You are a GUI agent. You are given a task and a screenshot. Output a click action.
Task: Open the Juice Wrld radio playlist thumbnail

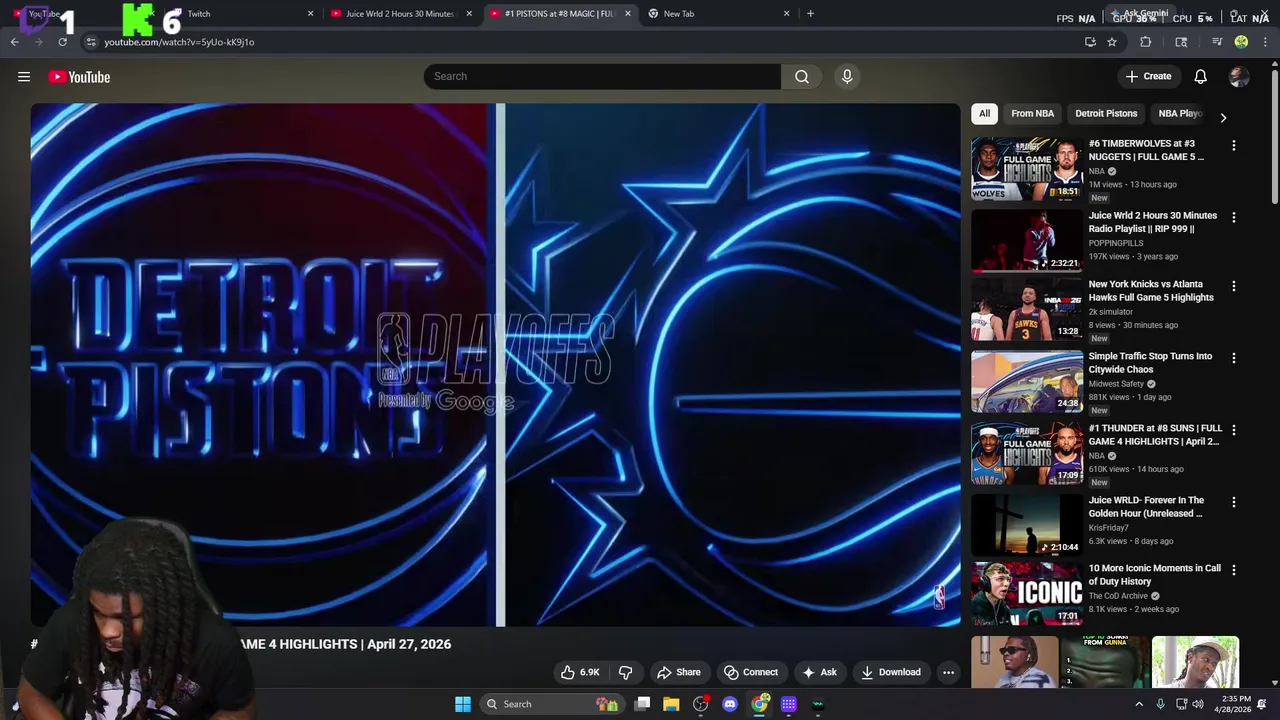tap(1027, 240)
